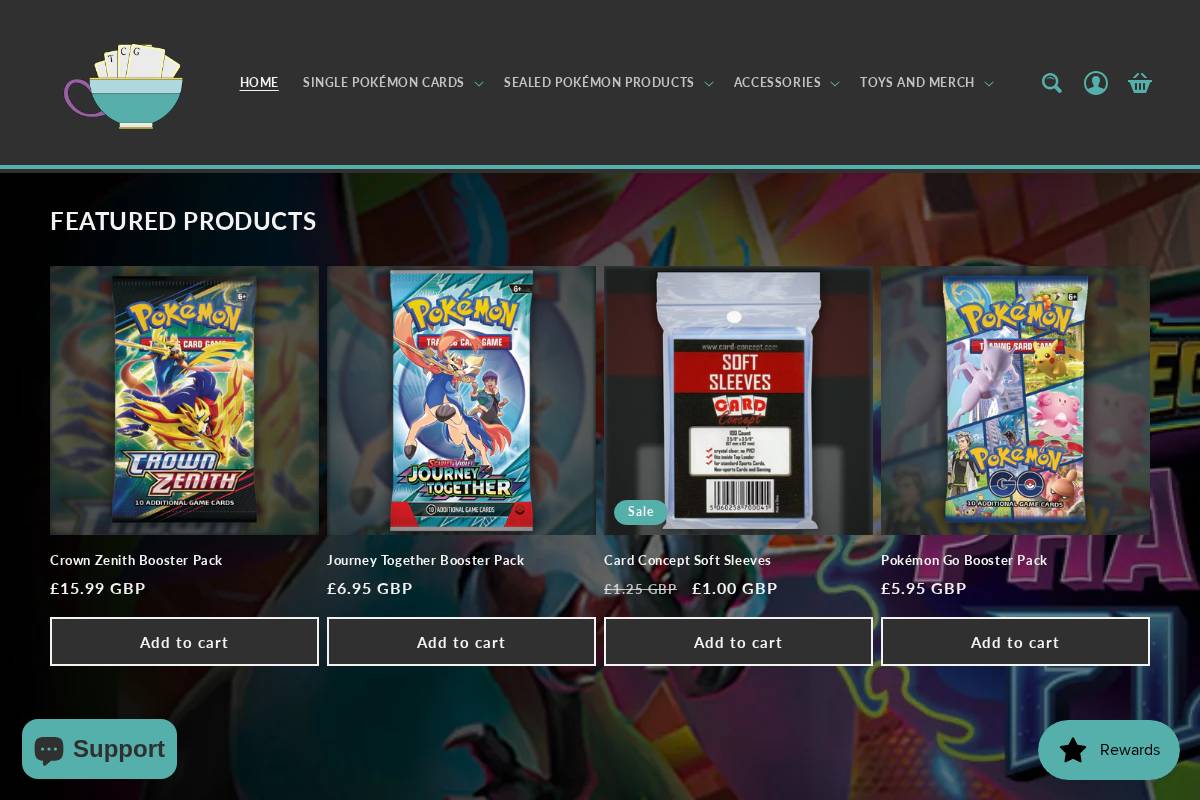This screenshot has height=800, width=1200.
Task: Click the Pokémon Go Booster Pack title link
Action: [x=964, y=560]
